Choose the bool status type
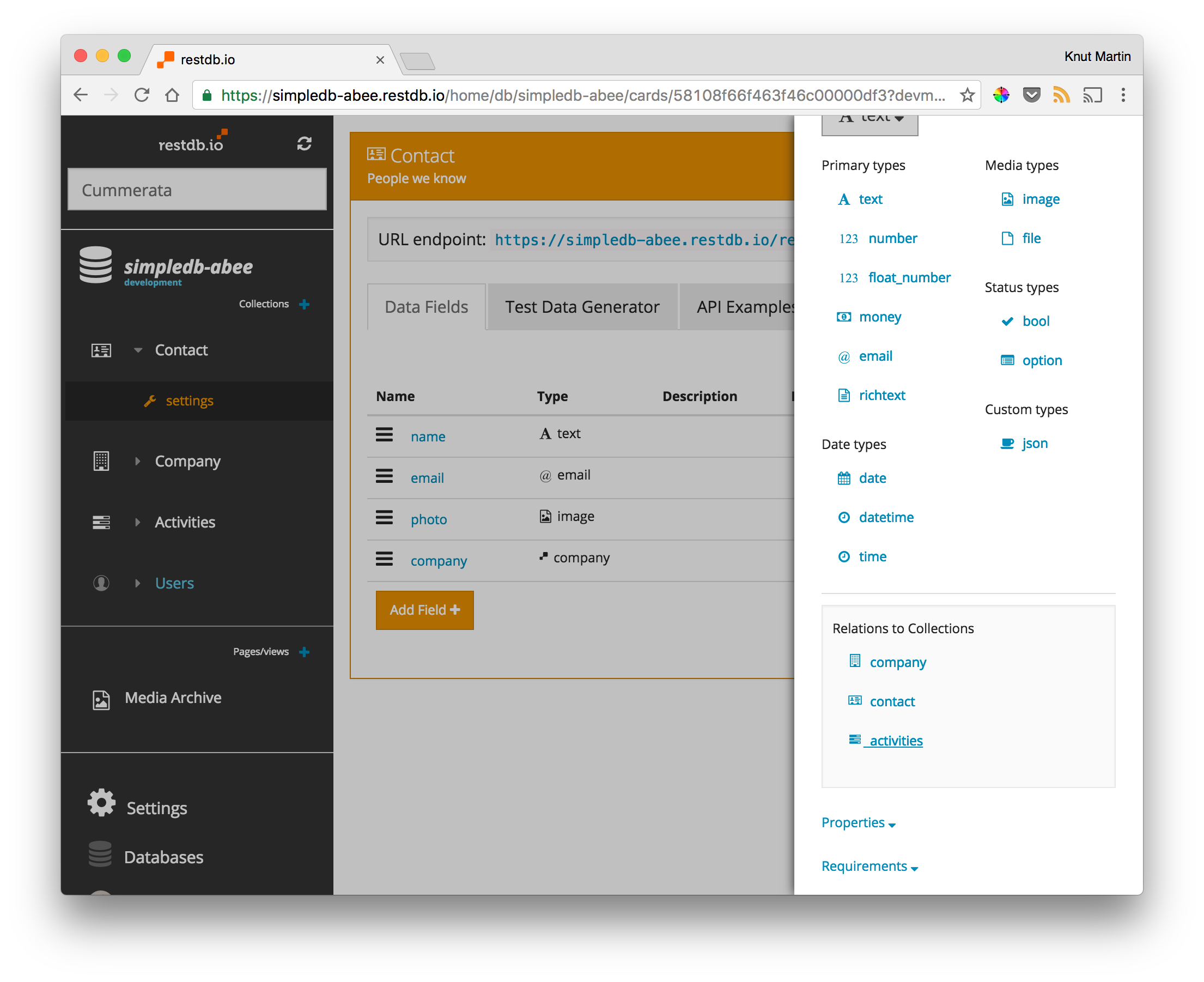 [x=1036, y=321]
